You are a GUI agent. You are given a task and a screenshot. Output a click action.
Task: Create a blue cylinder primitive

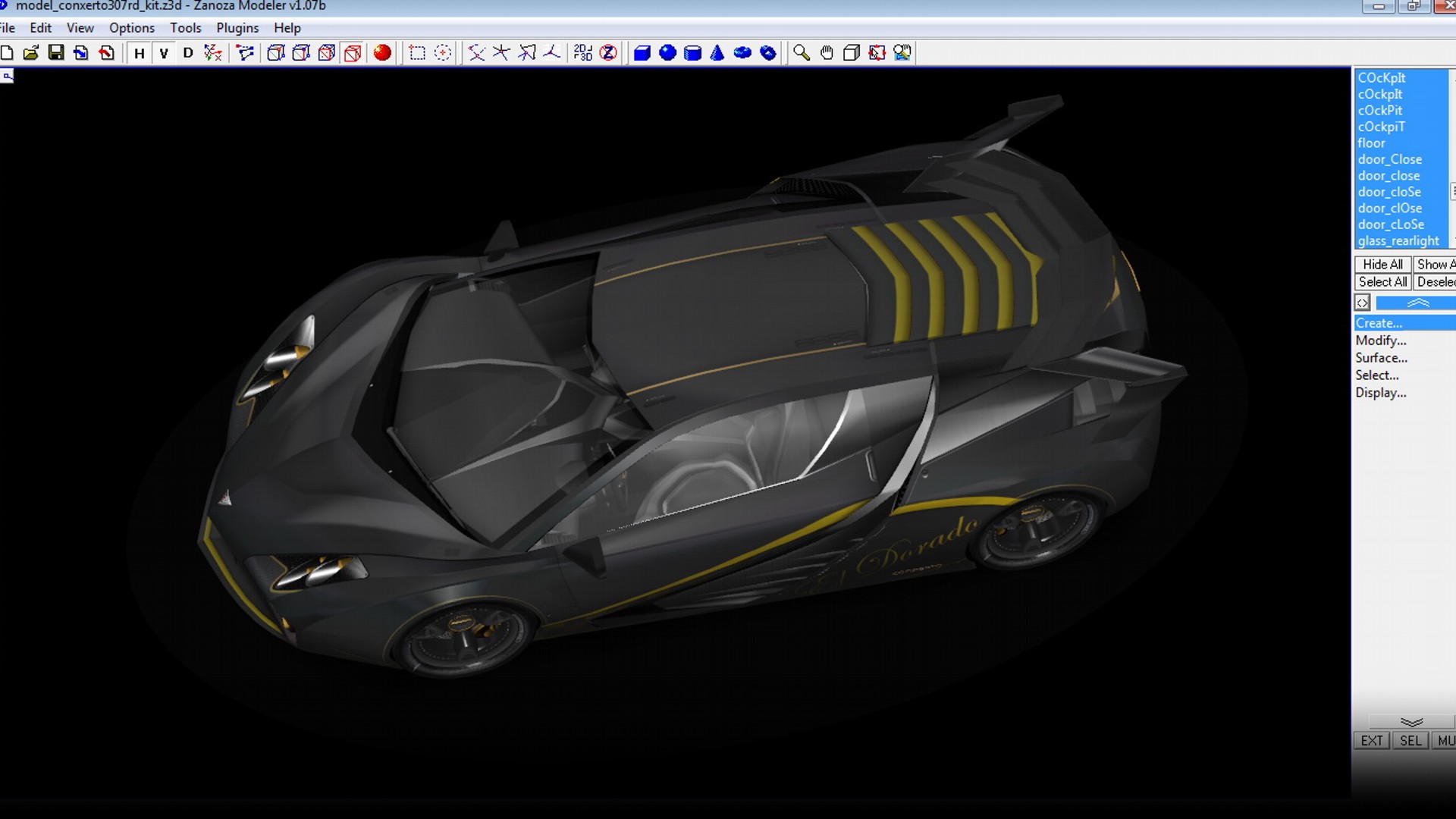pos(692,52)
